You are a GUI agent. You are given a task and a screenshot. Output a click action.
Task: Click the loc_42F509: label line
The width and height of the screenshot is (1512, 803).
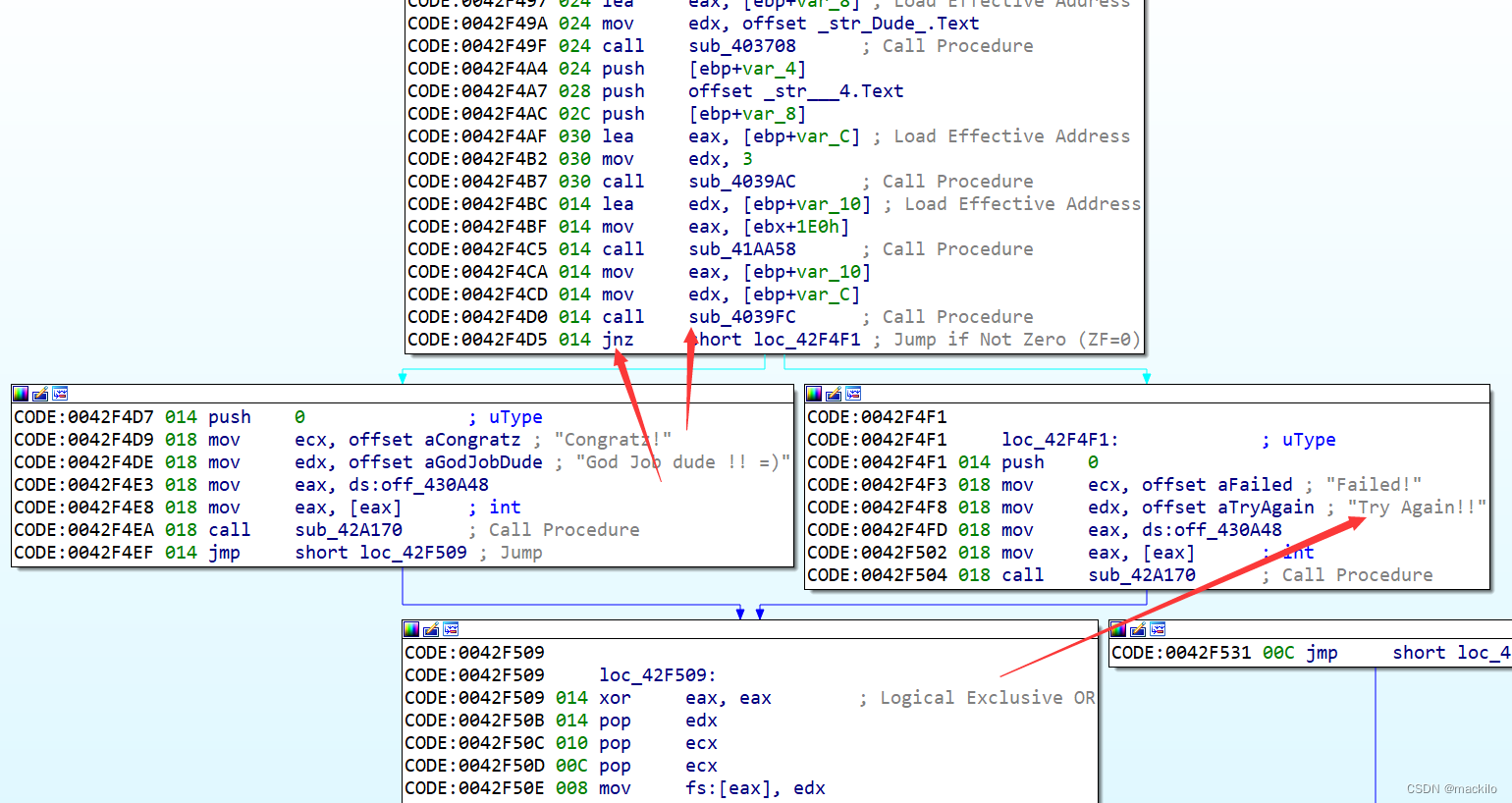click(x=658, y=675)
